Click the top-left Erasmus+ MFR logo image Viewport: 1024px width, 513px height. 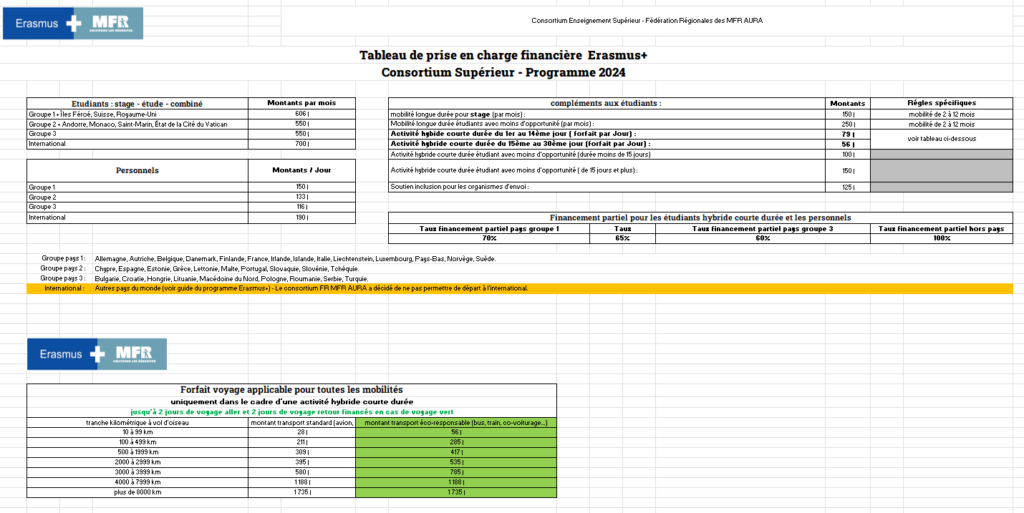[x=73, y=23]
